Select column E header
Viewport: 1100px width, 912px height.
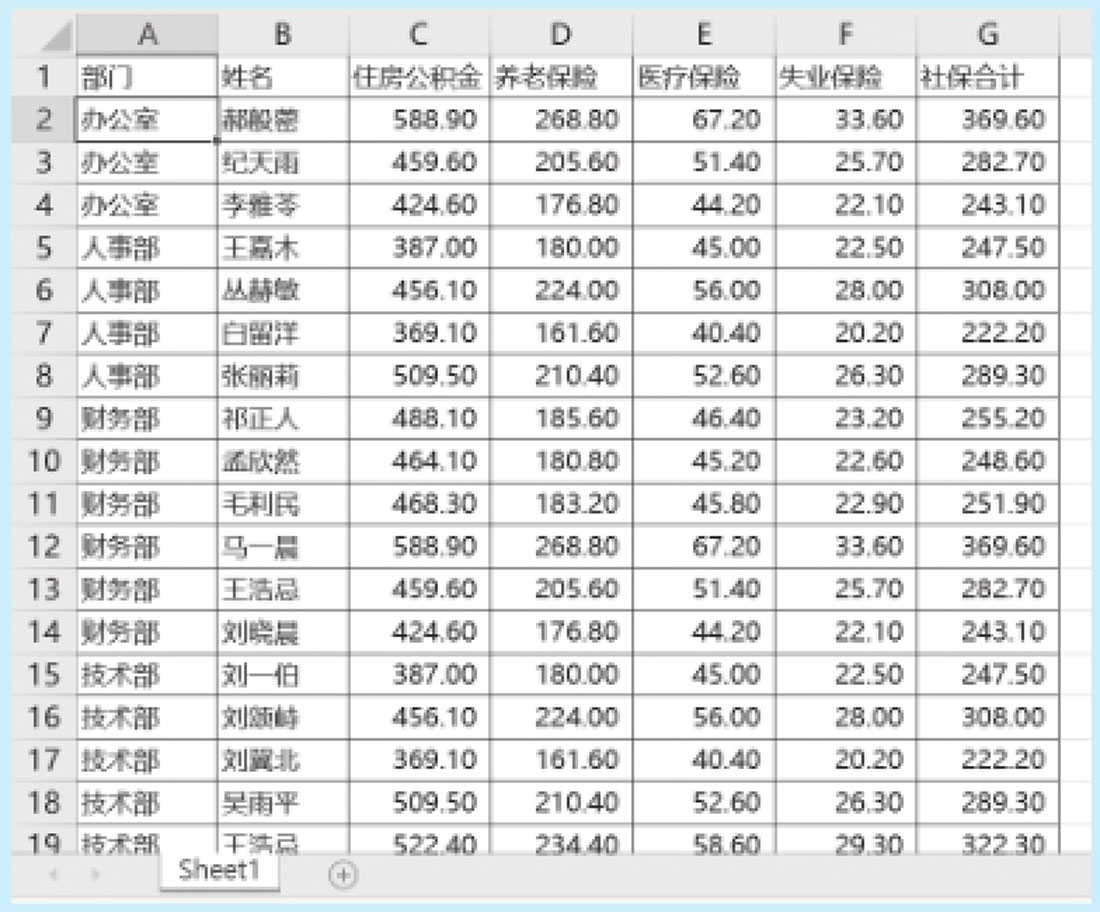704,34
